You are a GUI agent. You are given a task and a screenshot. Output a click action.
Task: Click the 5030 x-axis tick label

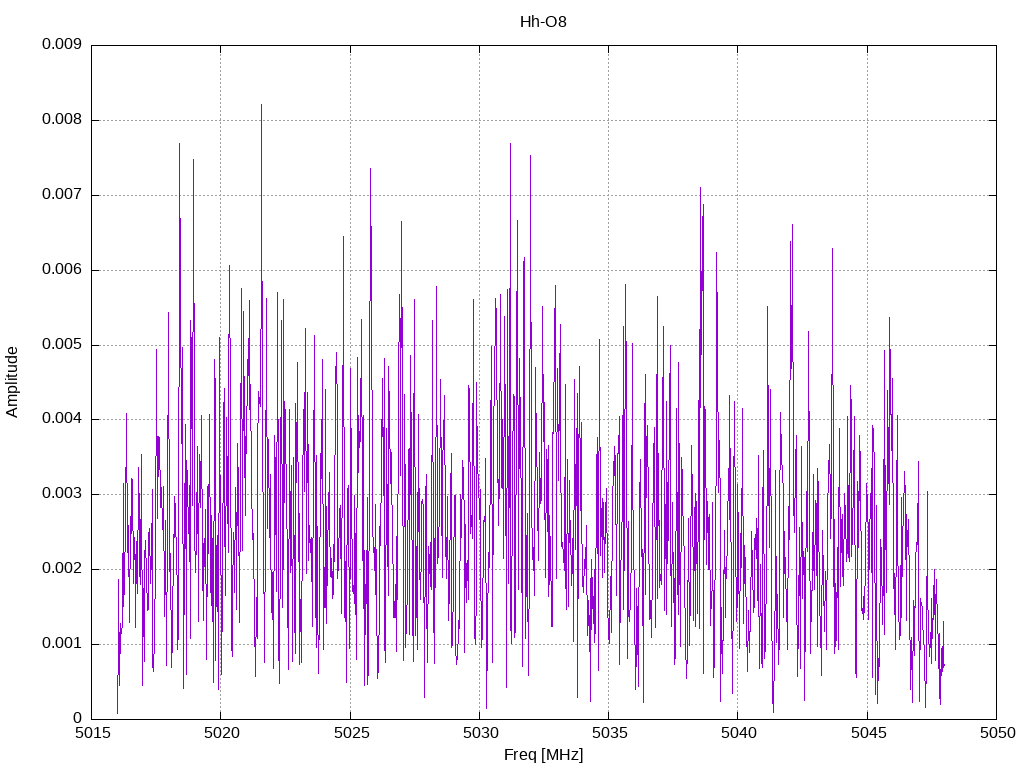coord(480,733)
